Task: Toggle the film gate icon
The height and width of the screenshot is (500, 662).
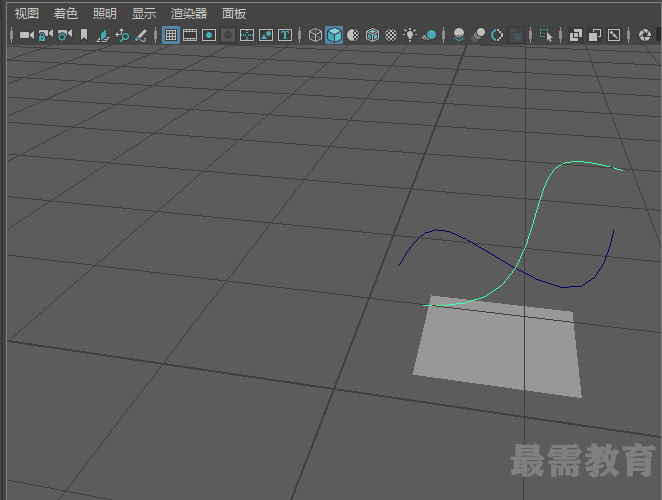Action: [190, 35]
